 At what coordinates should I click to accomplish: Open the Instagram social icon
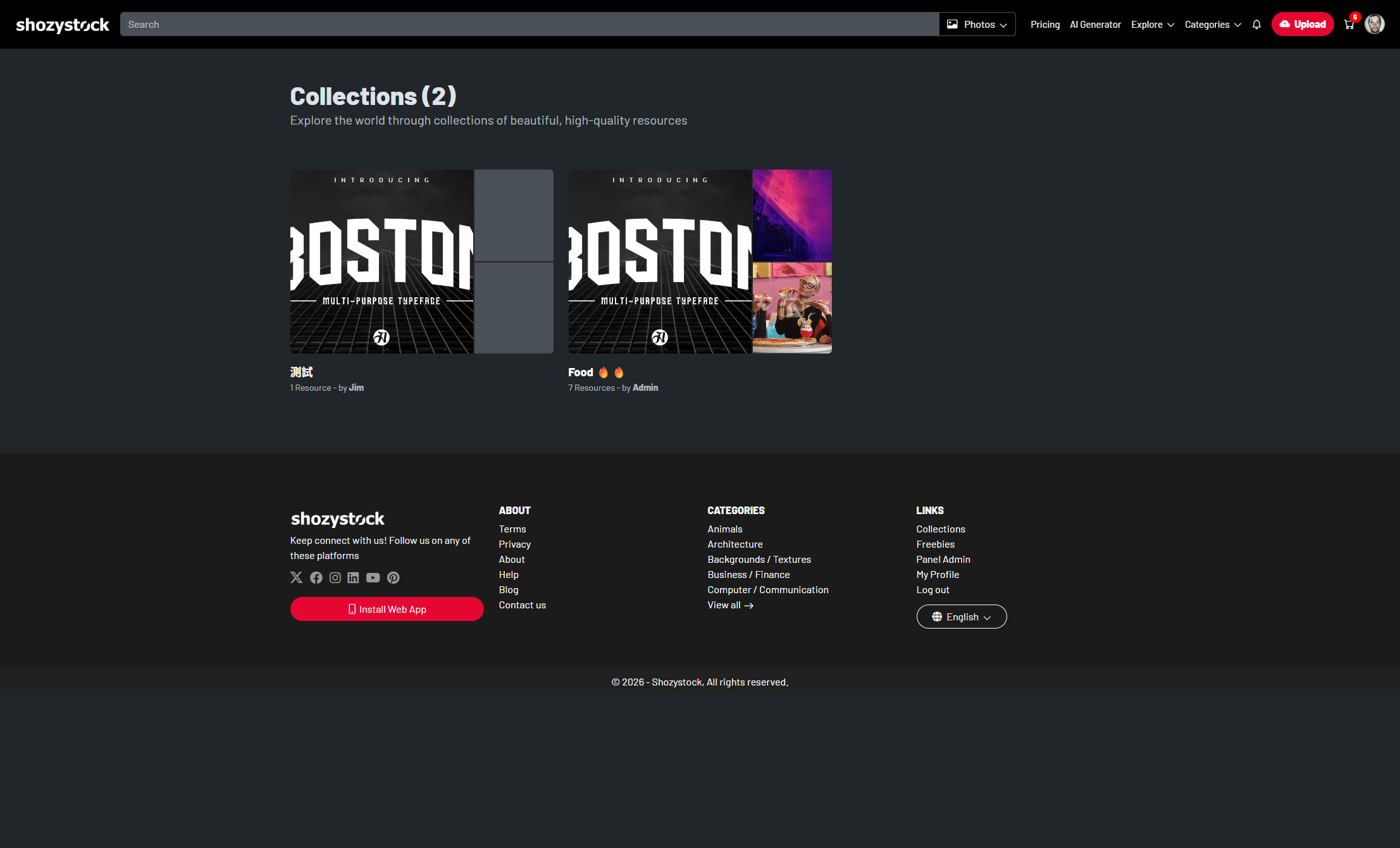pyautogui.click(x=335, y=577)
